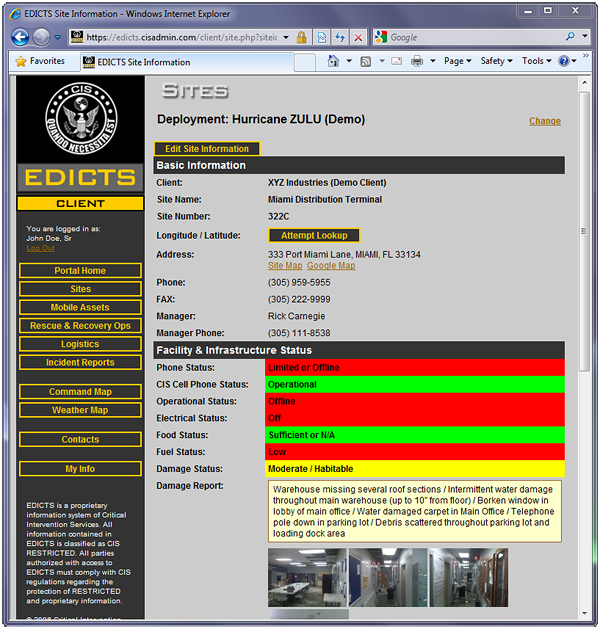The image size is (600, 629).
Task: Click the site name 'Miami Distribution Terminal'
Action: pos(325,200)
